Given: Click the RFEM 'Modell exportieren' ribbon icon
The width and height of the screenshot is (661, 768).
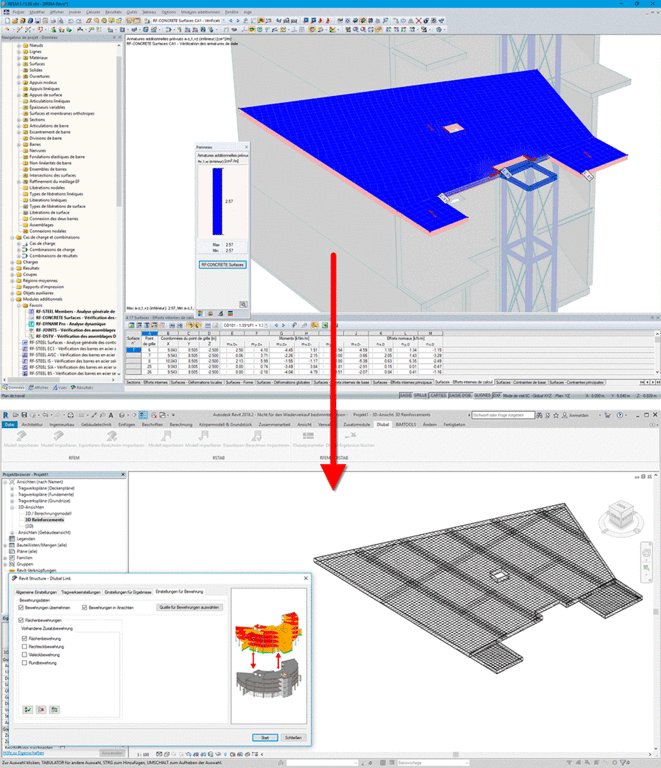Looking at the screenshot, I should 21,435.
